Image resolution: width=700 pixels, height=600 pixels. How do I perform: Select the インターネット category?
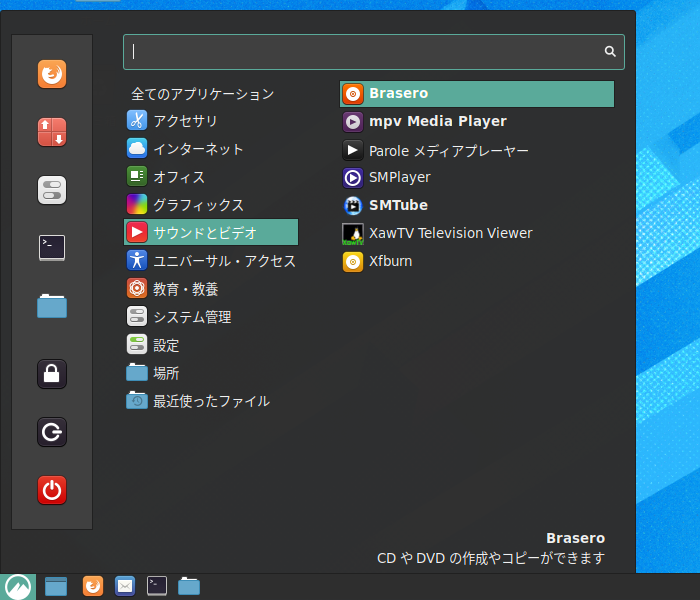click(x=211, y=149)
